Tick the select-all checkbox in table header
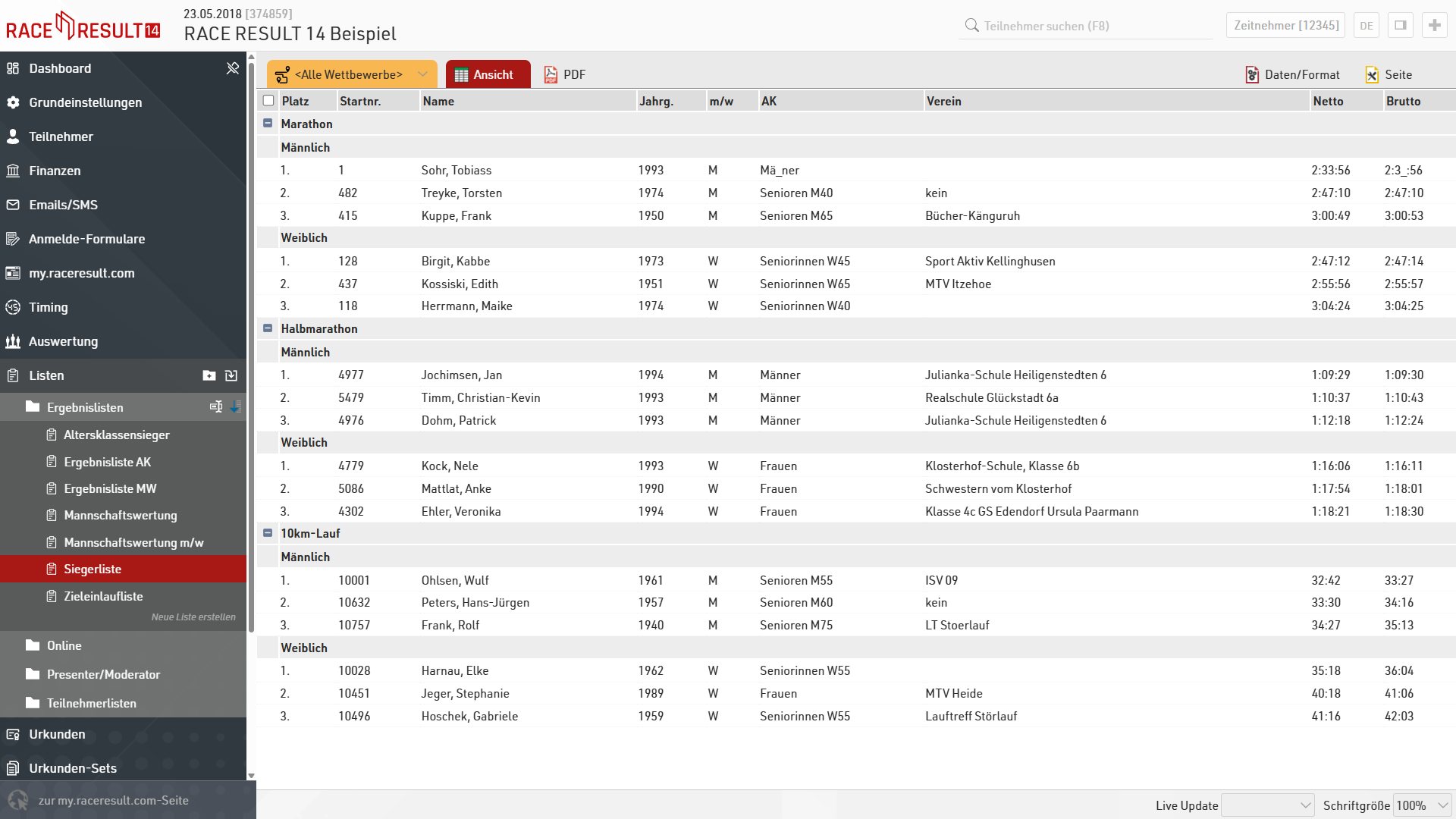The width and height of the screenshot is (1456, 819). tap(268, 101)
